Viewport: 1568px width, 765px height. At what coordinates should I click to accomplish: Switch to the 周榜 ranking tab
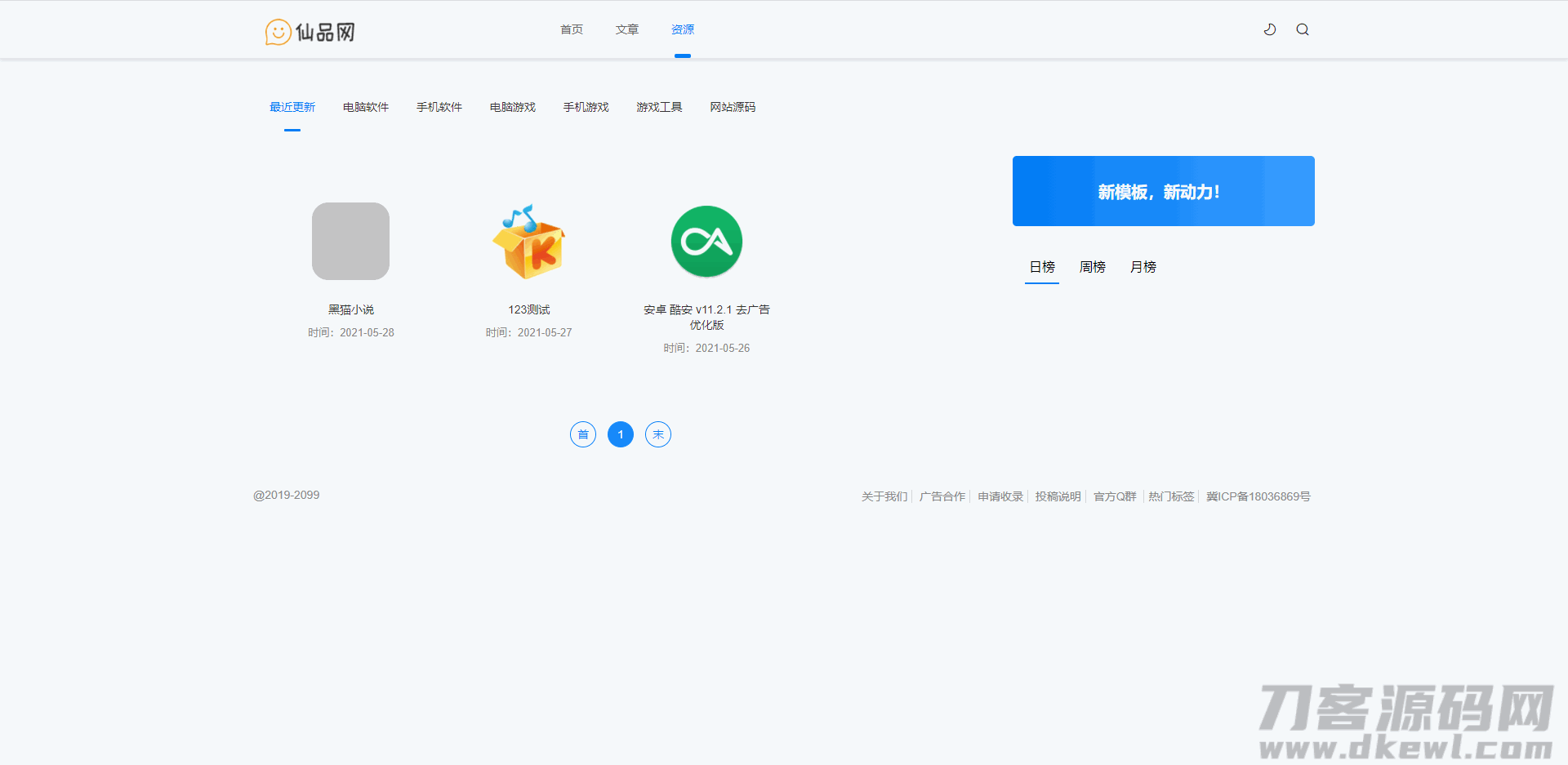pyautogui.click(x=1092, y=267)
